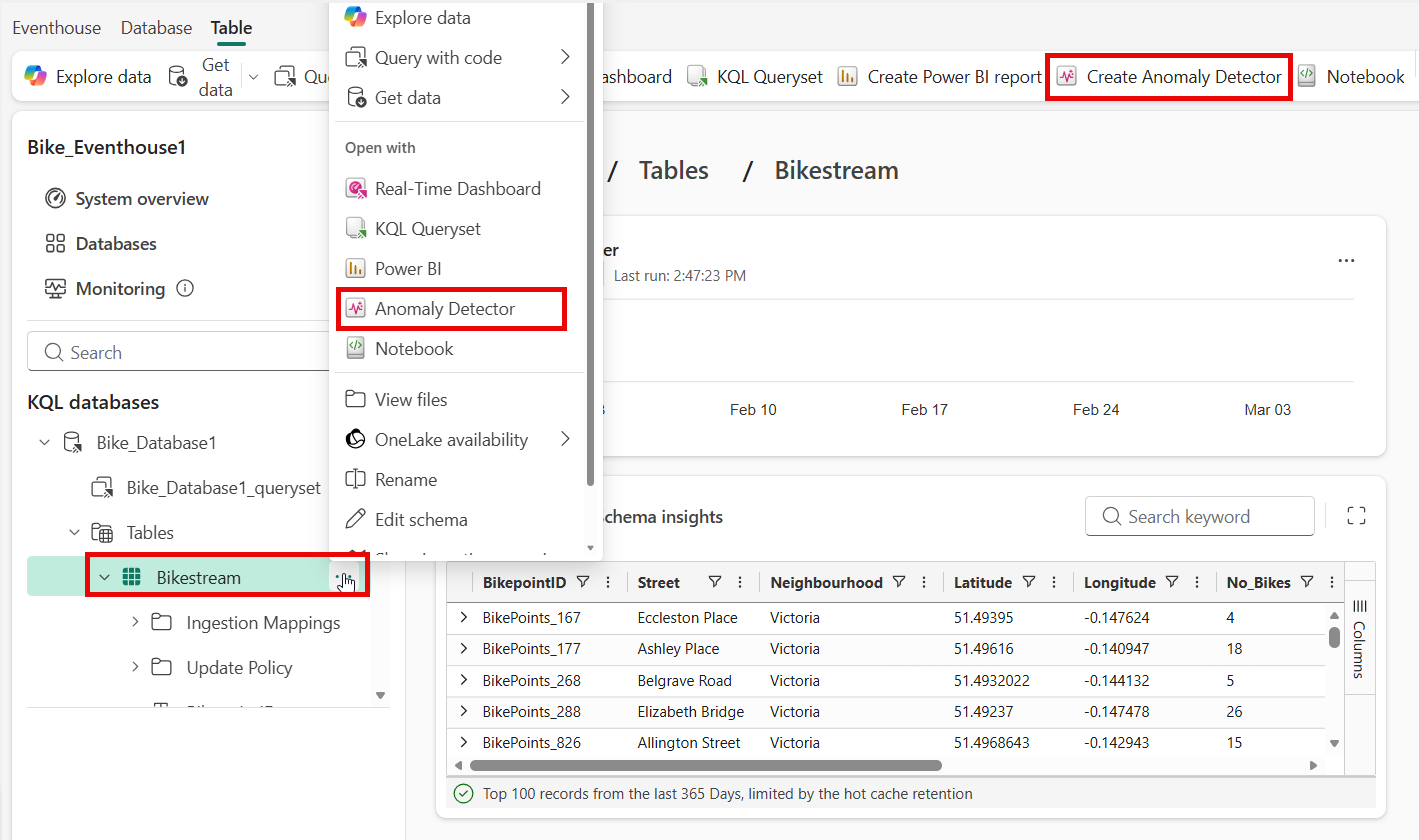This screenshot has height=840, width=1419.
Task: Open System overview in the sidebar
Action: (127, 199)
